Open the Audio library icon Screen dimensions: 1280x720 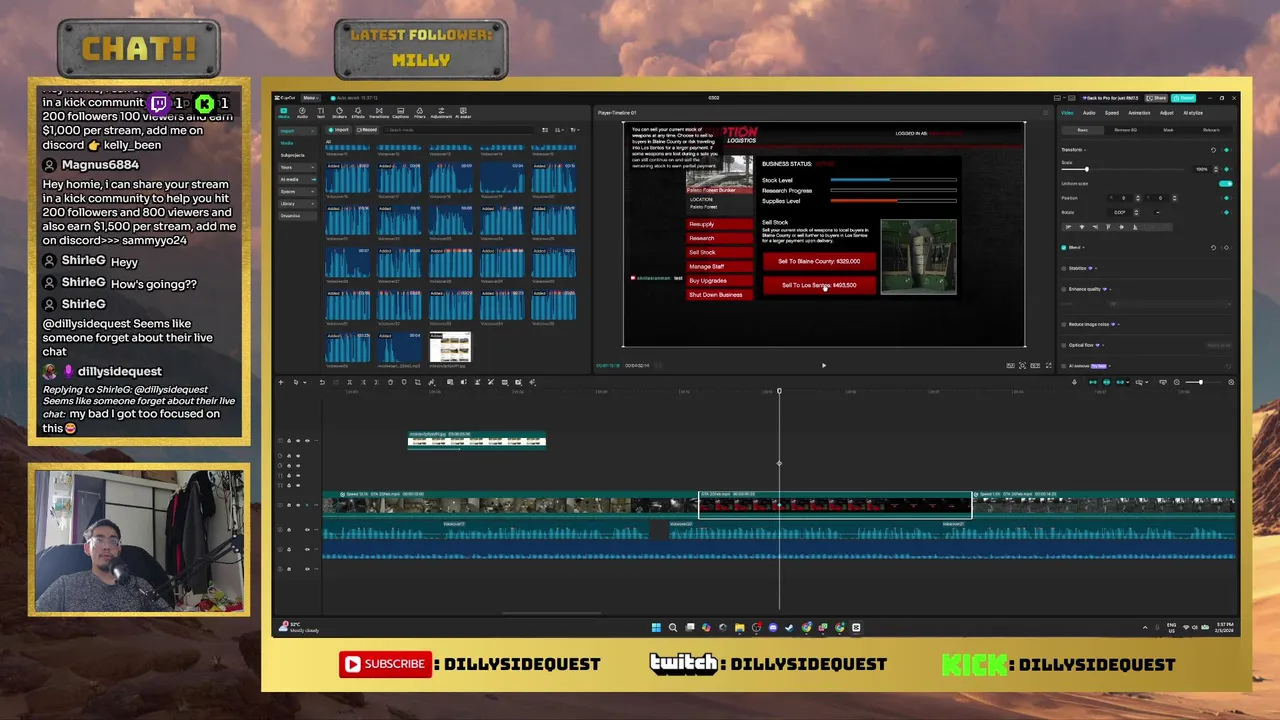coord(302,112)
